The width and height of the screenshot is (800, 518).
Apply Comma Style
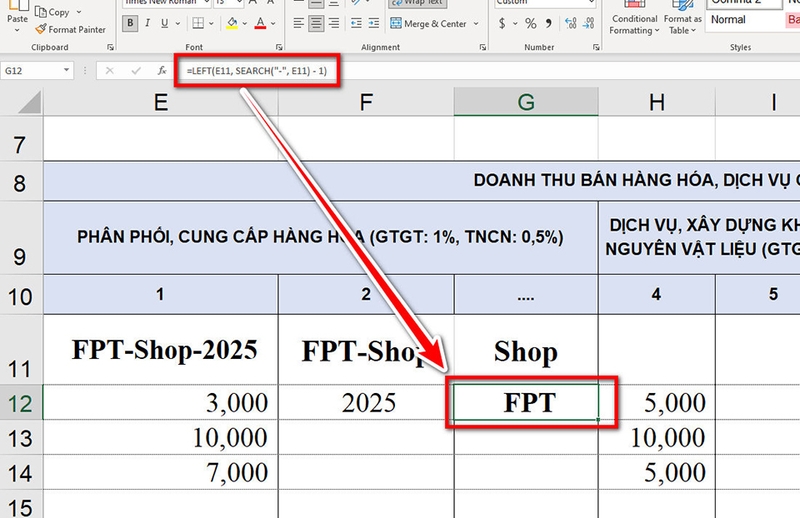point(548,23)
